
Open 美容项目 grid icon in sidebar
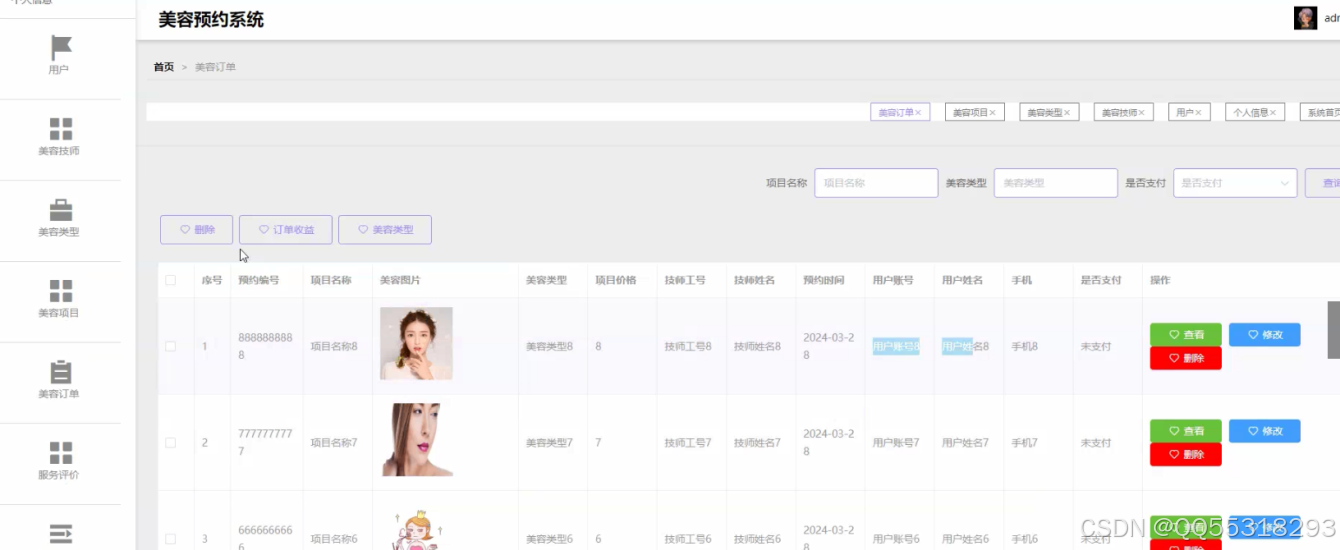[61, 291]
